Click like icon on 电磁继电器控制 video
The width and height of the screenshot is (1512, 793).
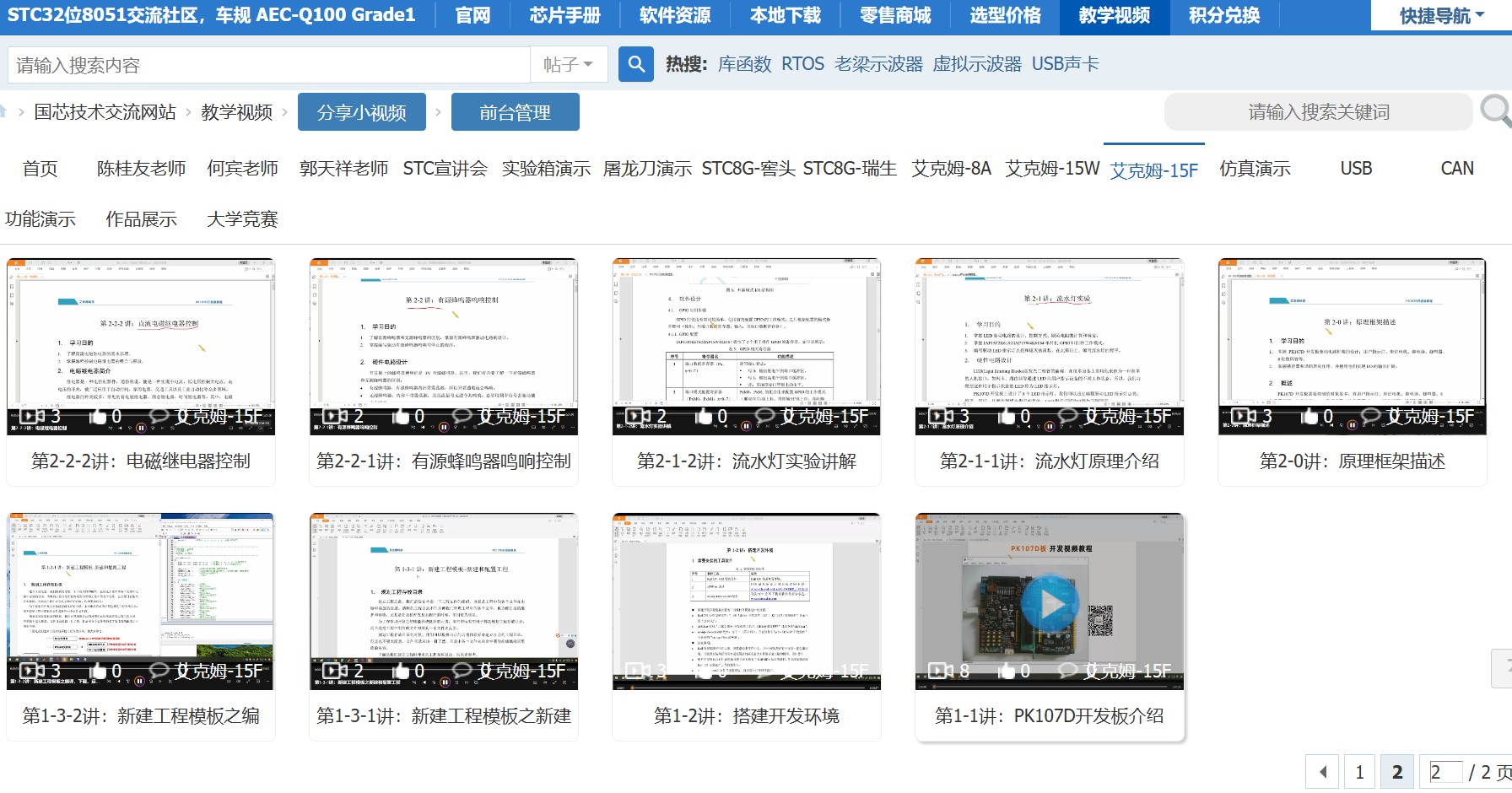99,416
